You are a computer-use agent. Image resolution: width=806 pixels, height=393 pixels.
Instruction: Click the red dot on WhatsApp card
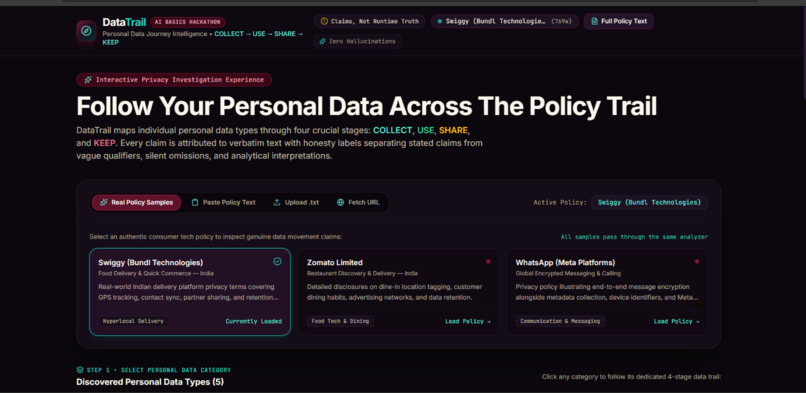[697, 261]
